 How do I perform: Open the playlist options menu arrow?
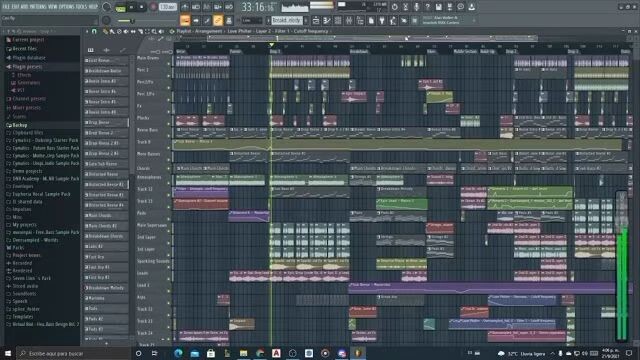87,31
